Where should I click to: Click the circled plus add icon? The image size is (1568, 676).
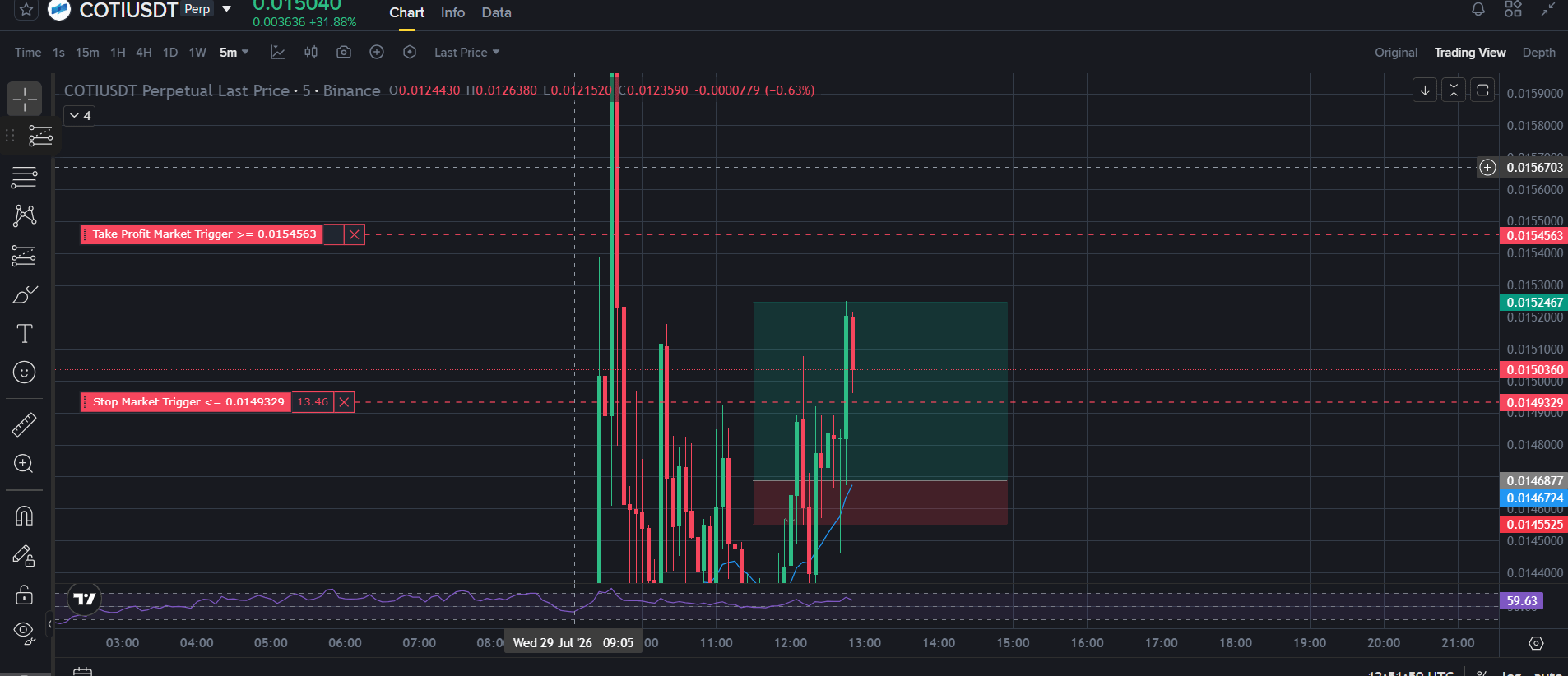(377, 52)
